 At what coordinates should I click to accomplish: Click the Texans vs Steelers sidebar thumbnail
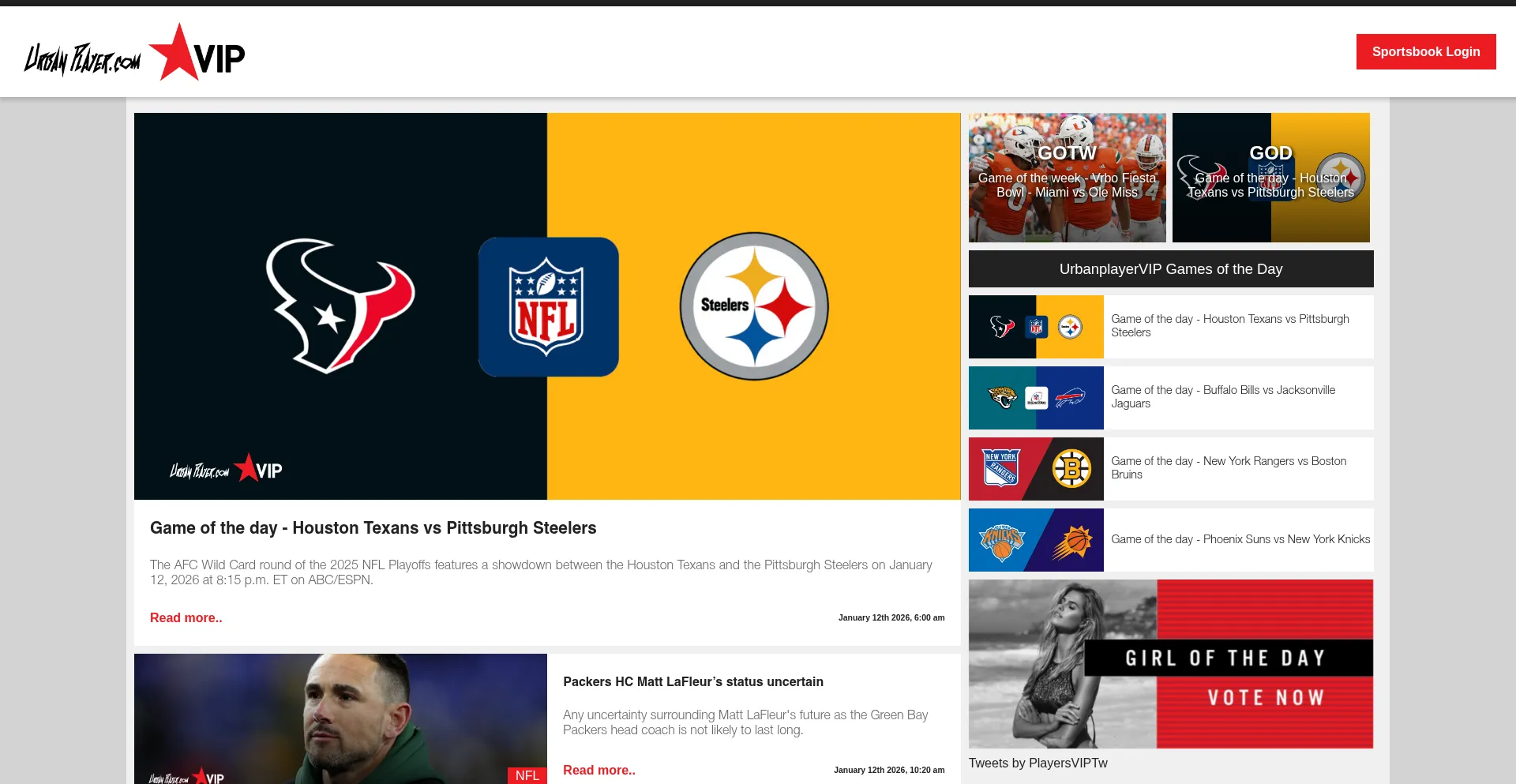[1036, 327]
